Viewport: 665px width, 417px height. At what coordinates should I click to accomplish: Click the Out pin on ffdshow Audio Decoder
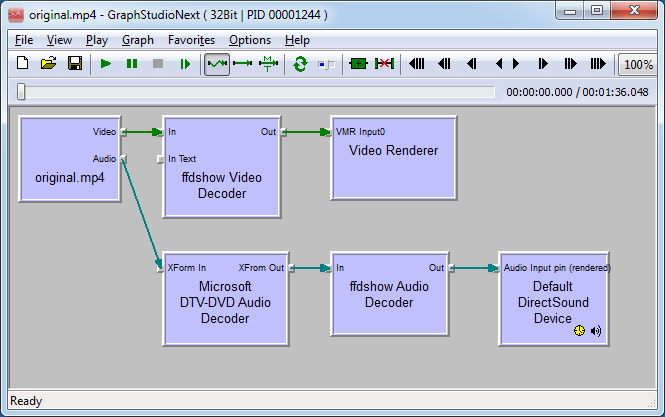point(451,268)
